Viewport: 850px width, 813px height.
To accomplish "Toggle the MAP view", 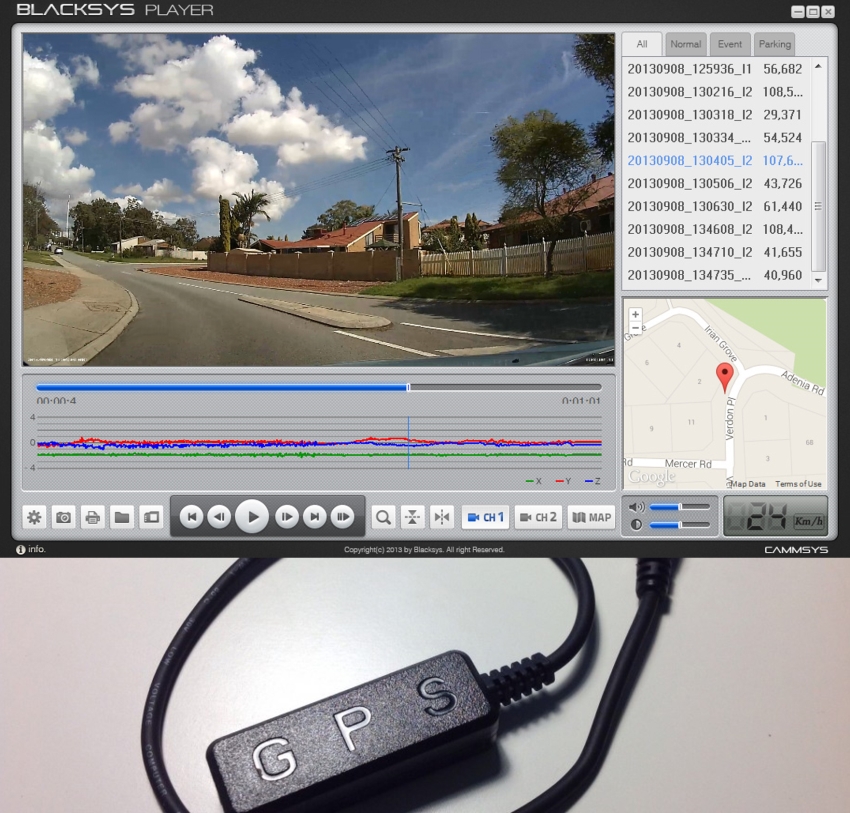I will [x=591, y=517].
